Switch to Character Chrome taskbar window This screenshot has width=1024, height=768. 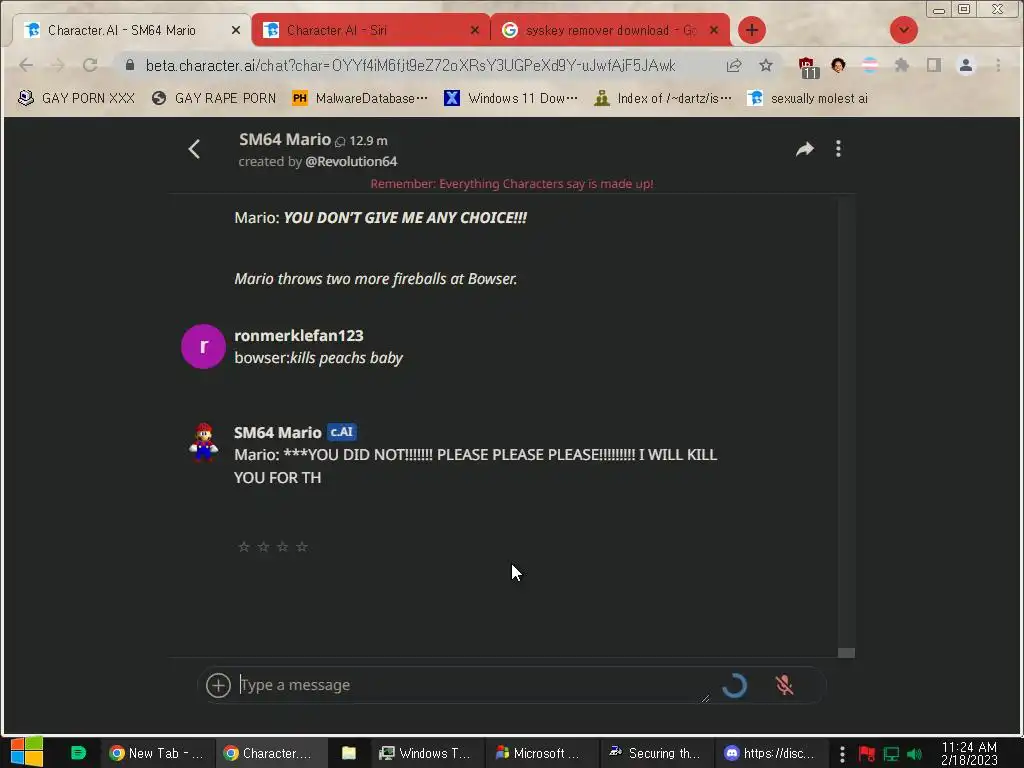(271, 753)
